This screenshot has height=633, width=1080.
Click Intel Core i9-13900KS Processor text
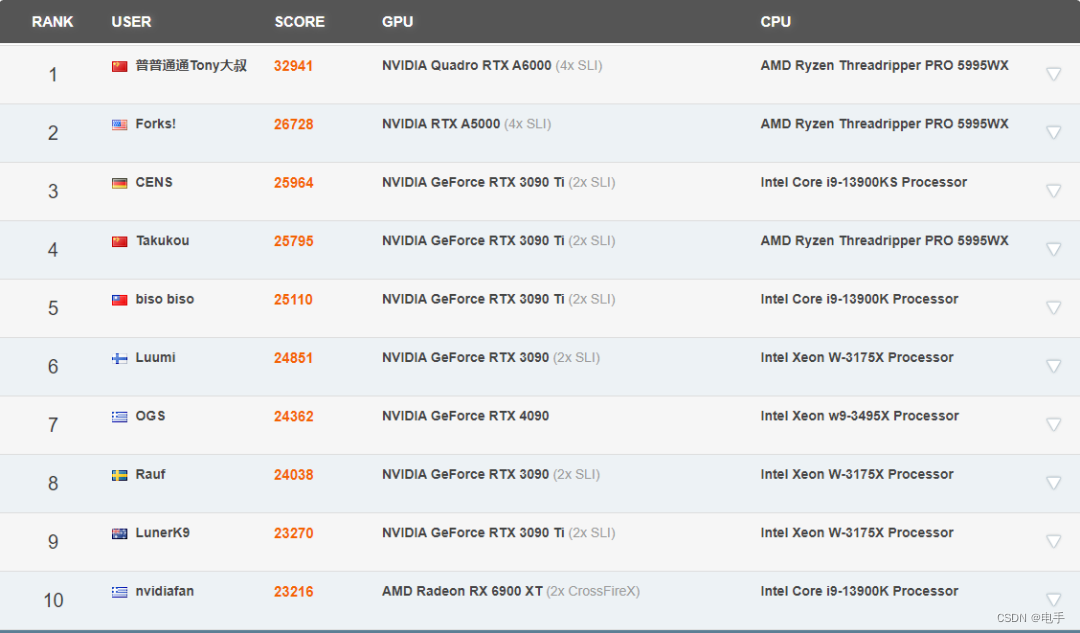tap(864, 183)
